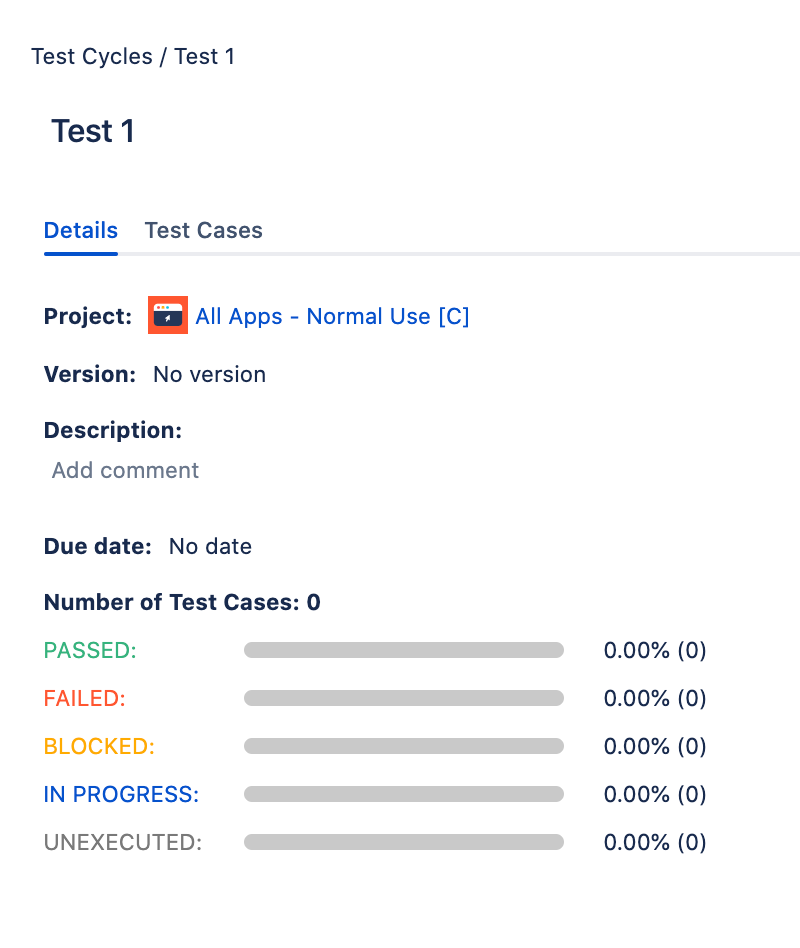
Task: Click the No date due date value
Action: [210, 546]
